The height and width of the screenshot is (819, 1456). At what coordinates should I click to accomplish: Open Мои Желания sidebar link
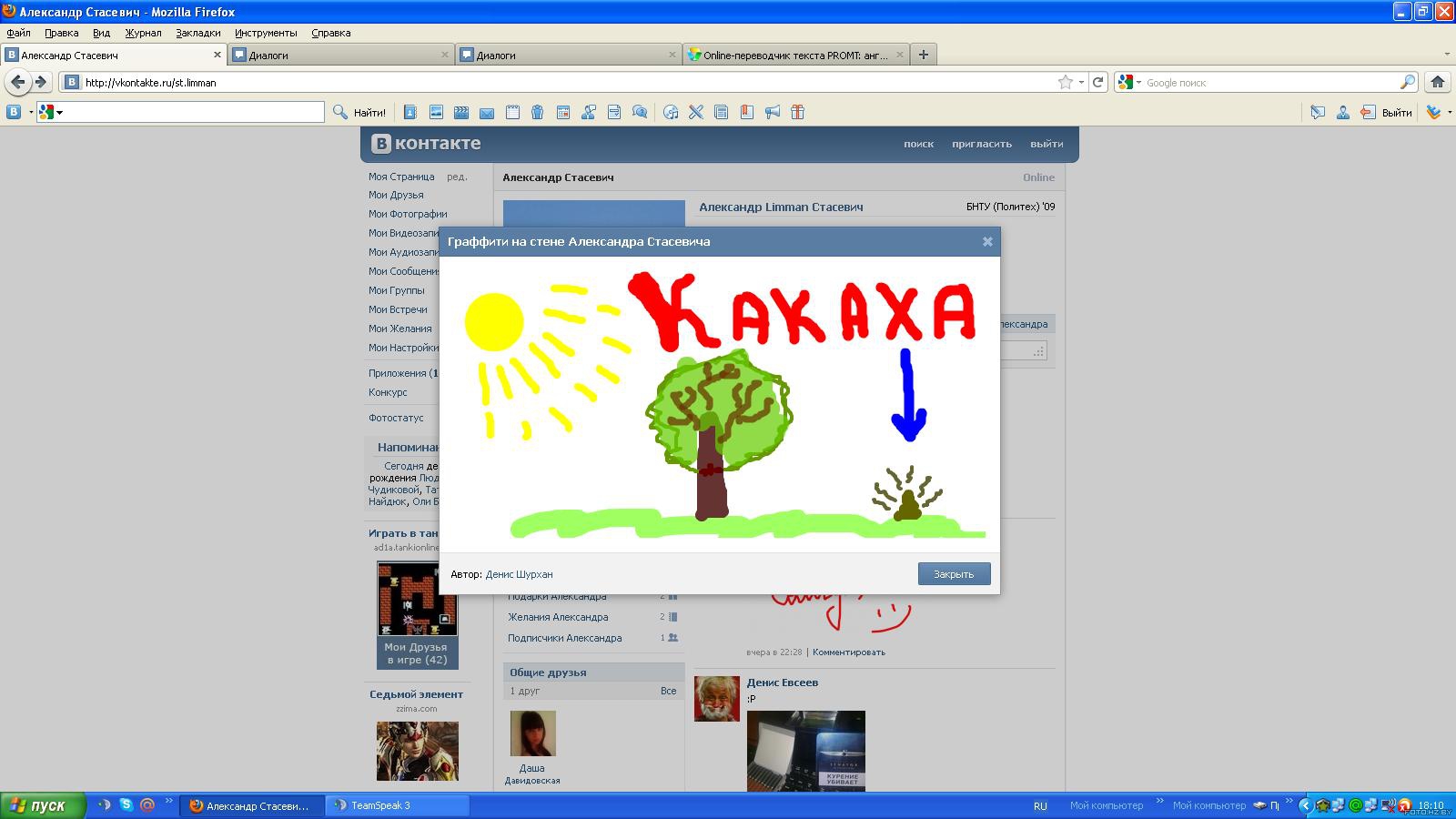(400, 329)
